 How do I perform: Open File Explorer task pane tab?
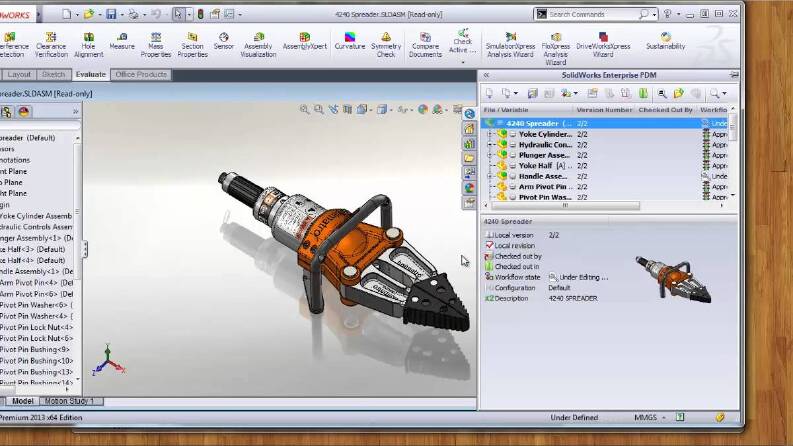coord(469,158)
